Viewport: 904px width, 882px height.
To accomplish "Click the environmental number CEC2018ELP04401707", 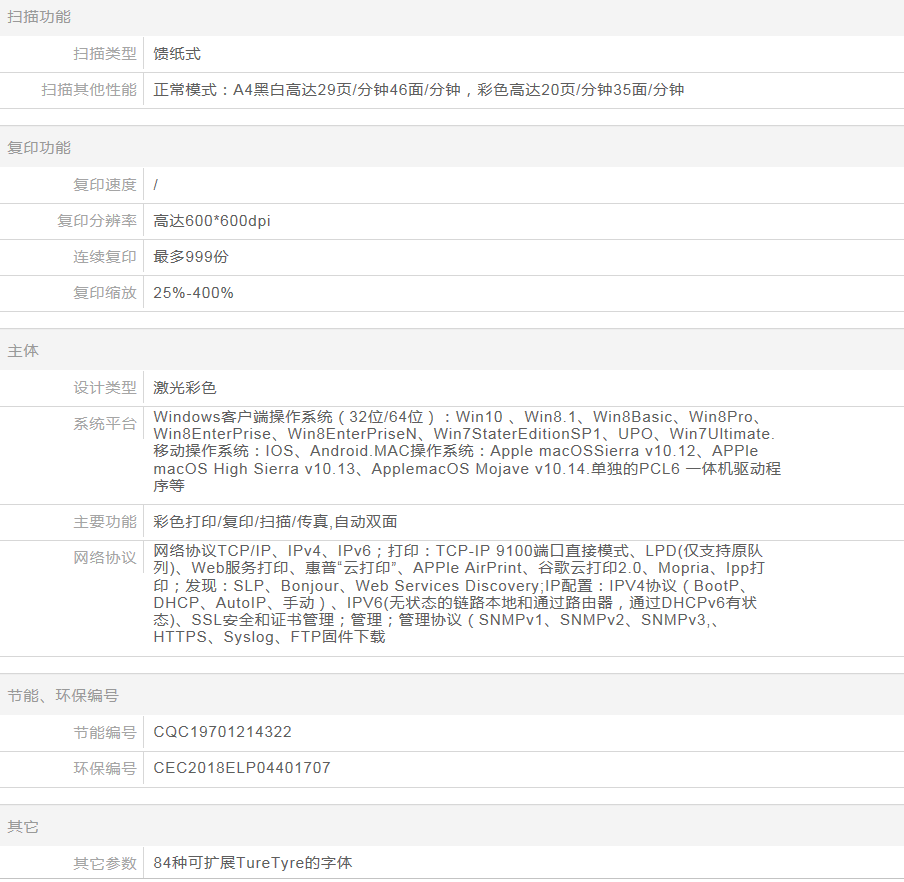I will point(242,768).
